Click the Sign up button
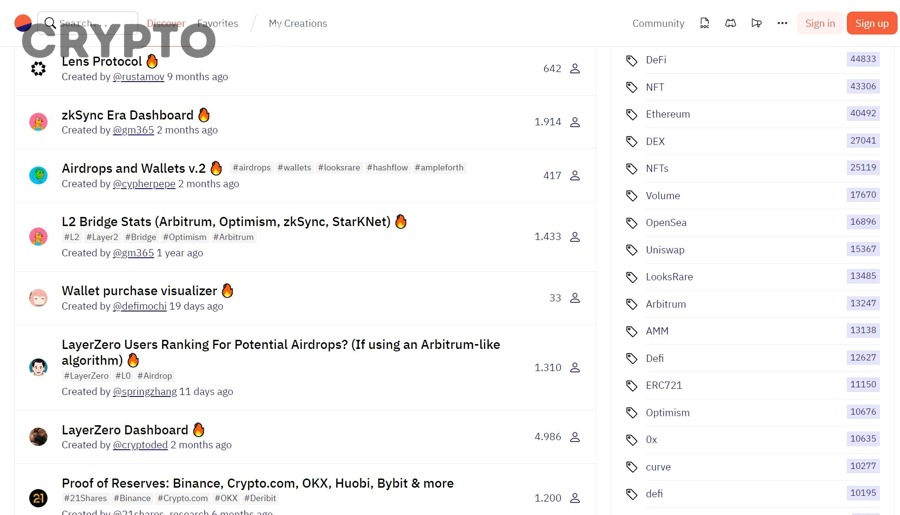The image size is (900, 515). pyautogui.click(x=871, y=24)
